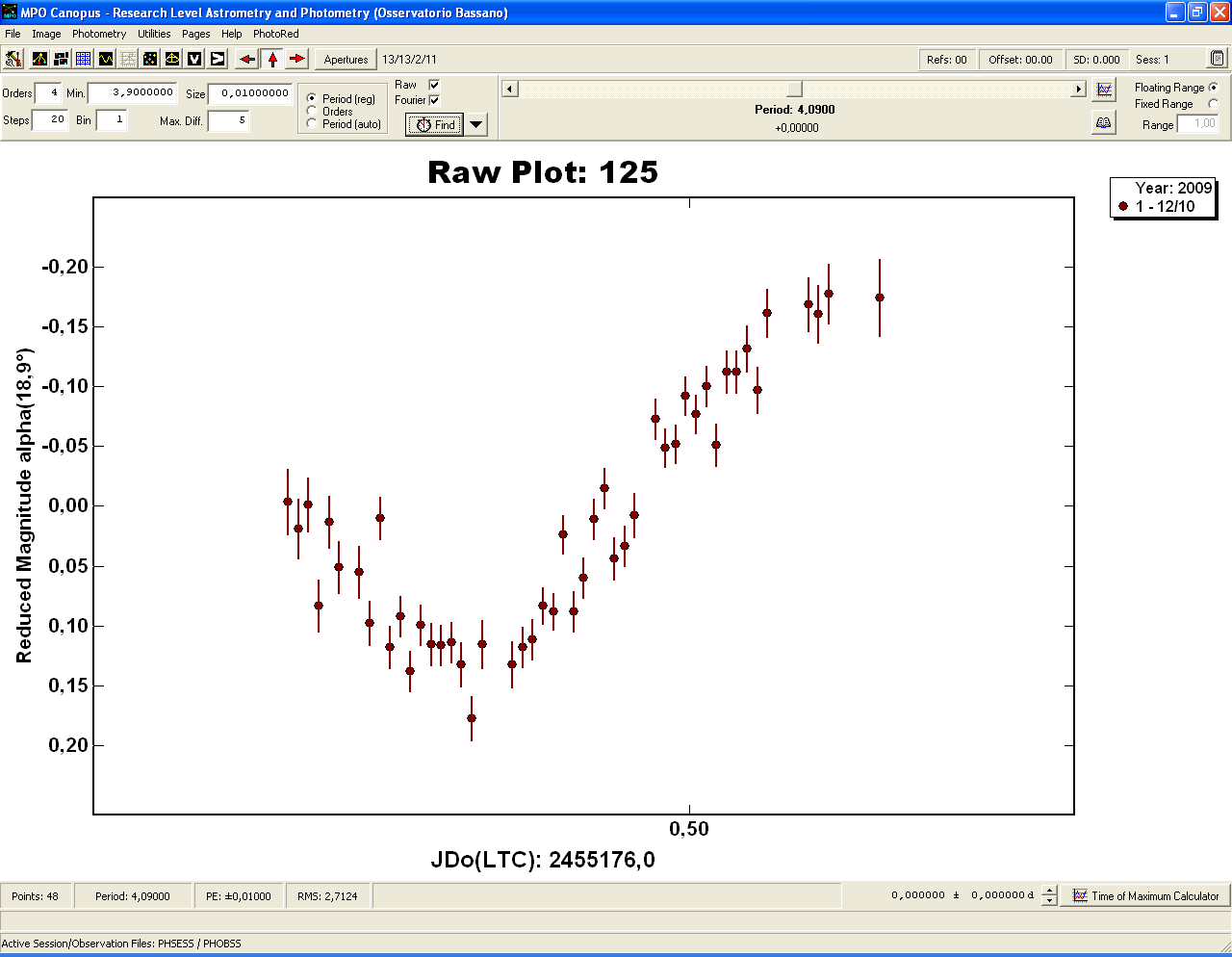Click the black V toolbar icon

(x=194, y=59)
